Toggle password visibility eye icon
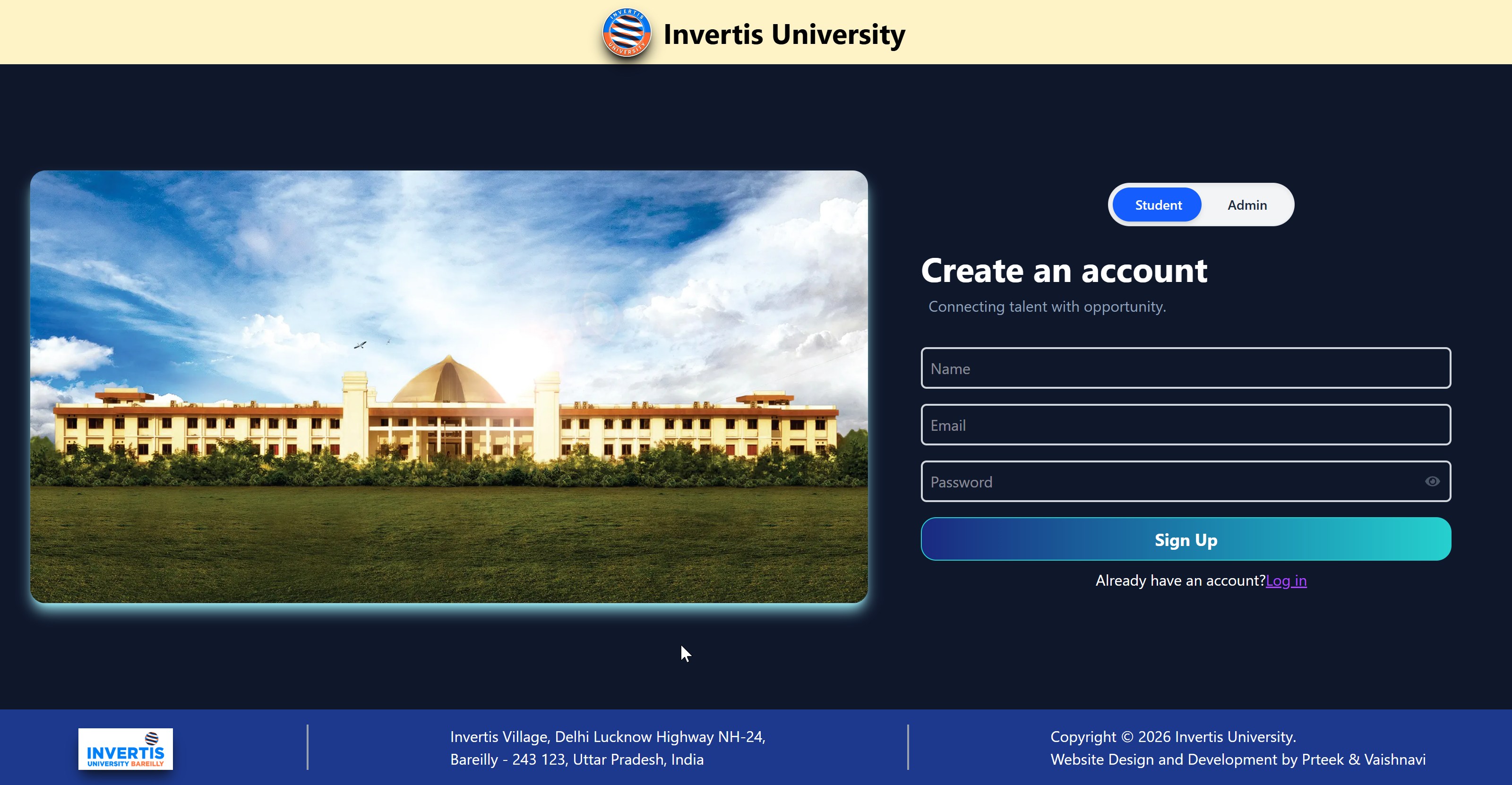 click(1432, 482)
